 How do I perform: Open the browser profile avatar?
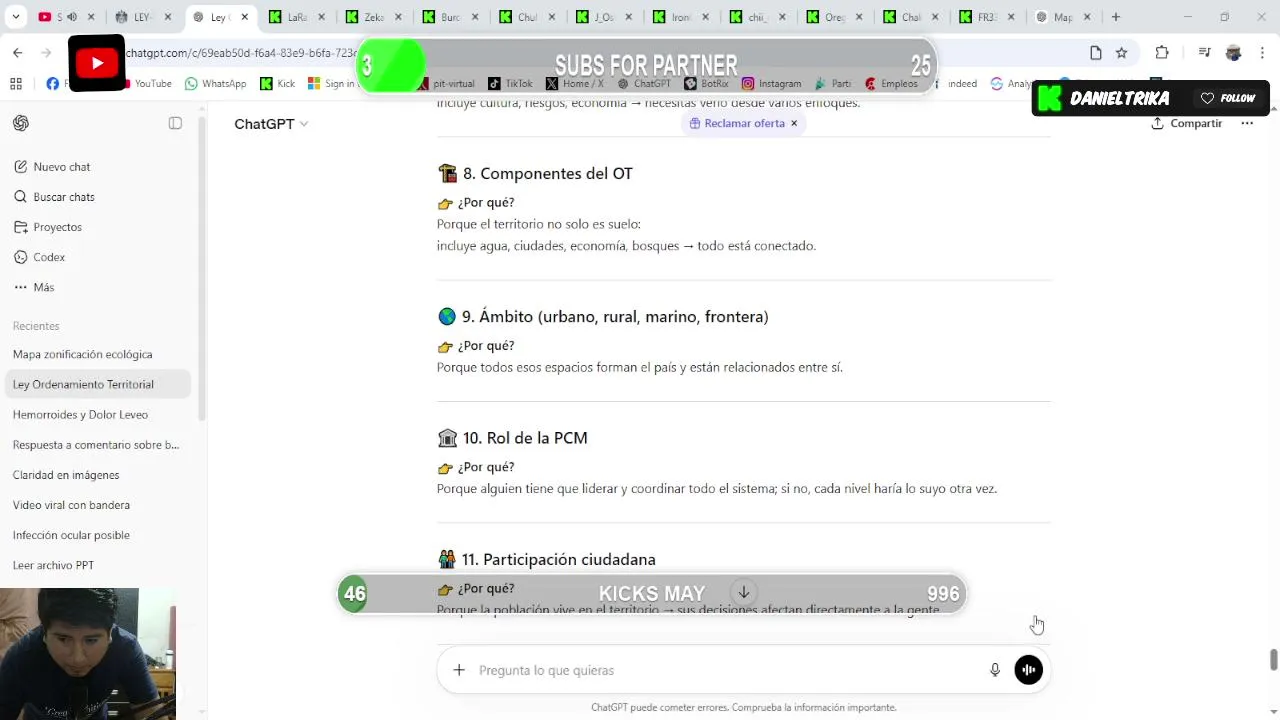point(1233,53)
